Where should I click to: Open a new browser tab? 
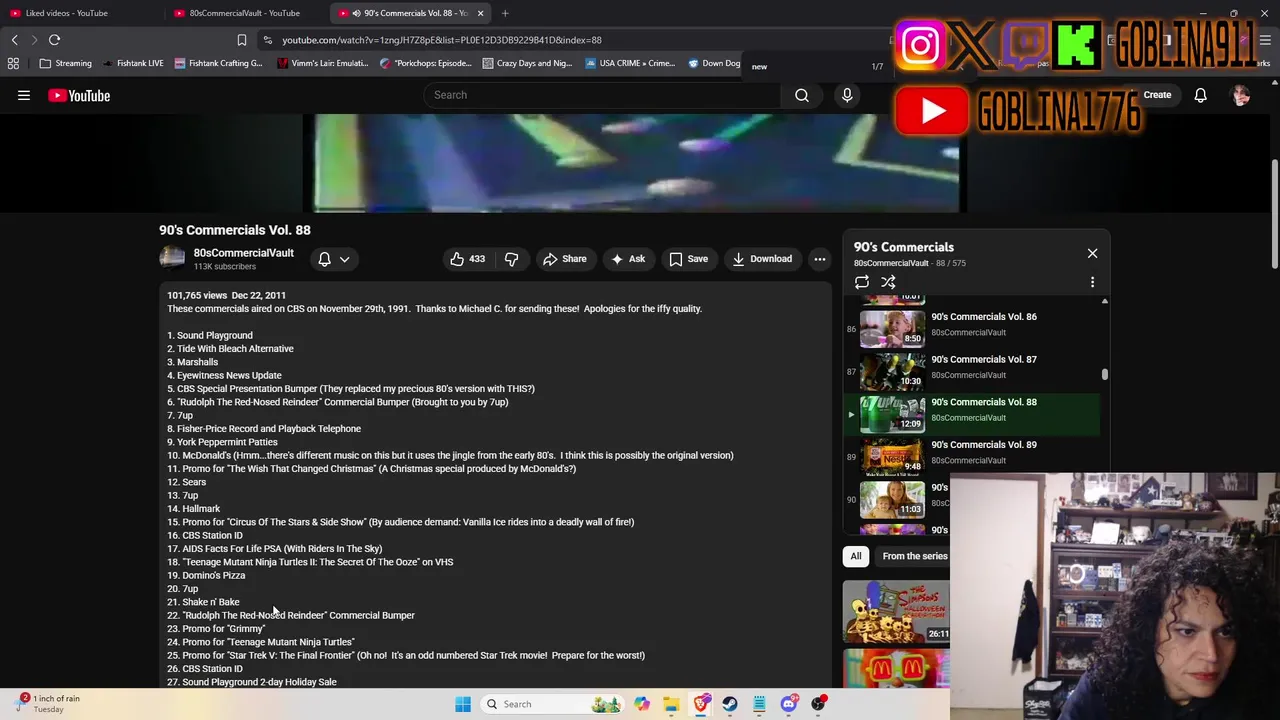(505, 13)
